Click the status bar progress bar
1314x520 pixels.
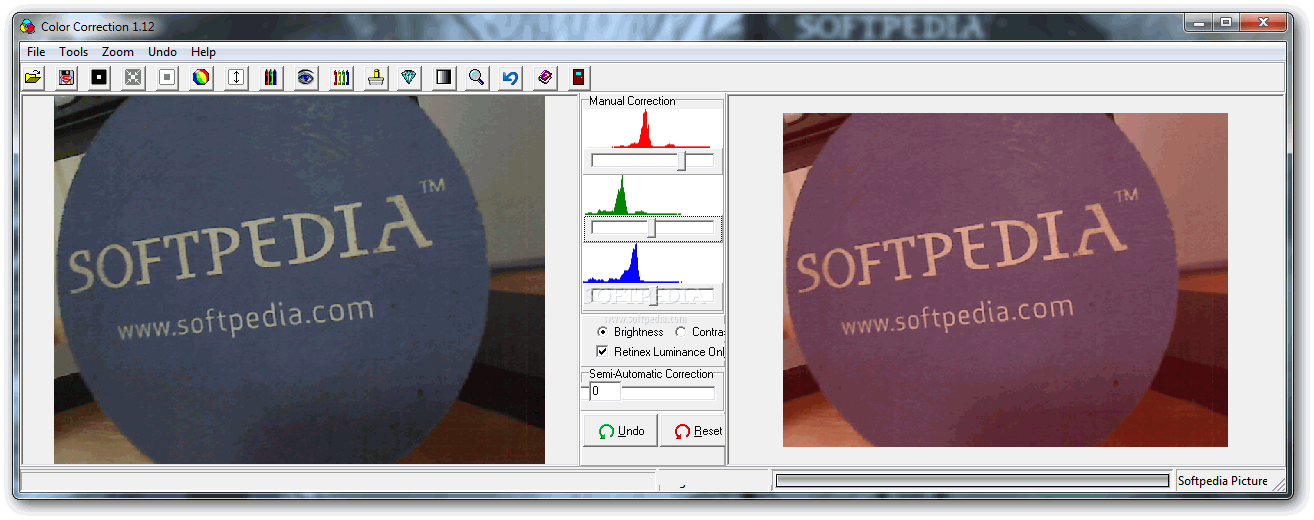pos(972,481)
